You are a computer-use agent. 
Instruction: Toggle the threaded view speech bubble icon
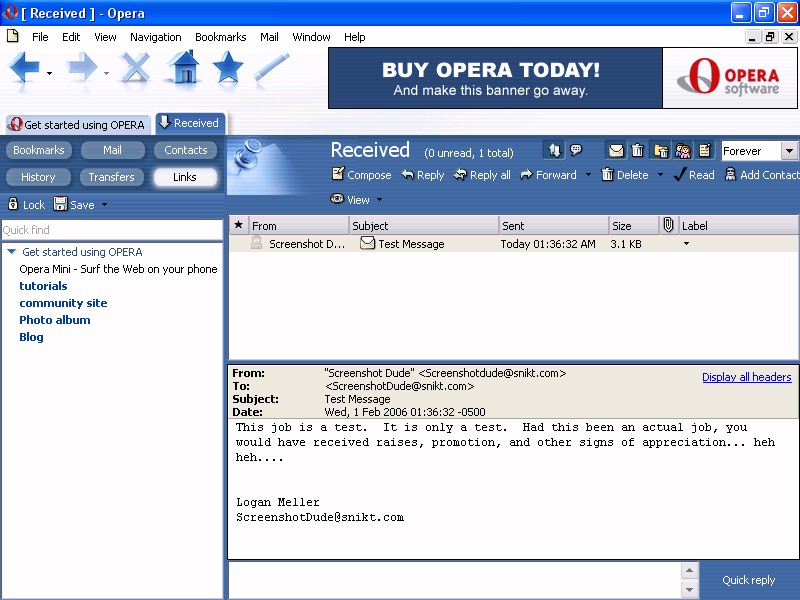coord(576,151)
